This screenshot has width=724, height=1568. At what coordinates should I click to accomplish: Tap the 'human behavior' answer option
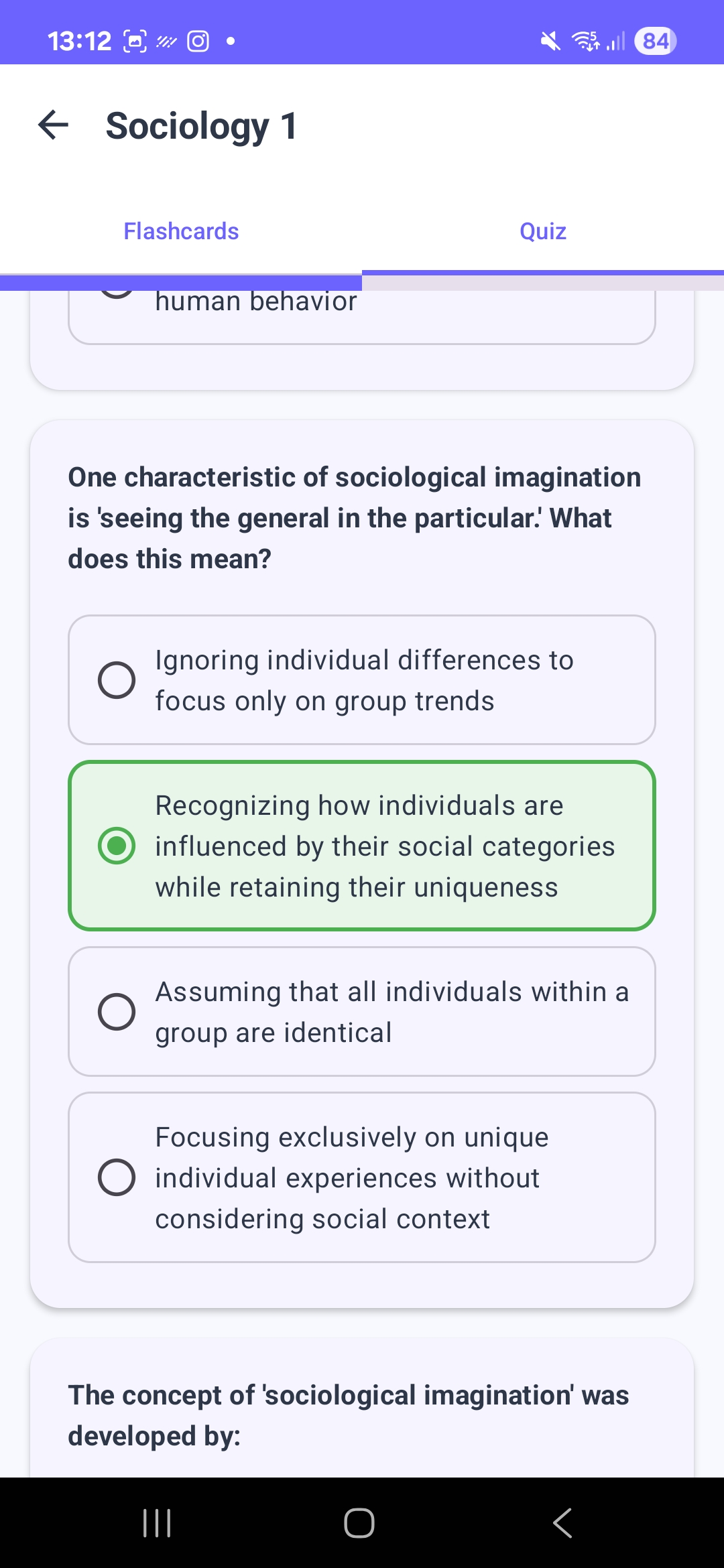click(x=362, y=314)
